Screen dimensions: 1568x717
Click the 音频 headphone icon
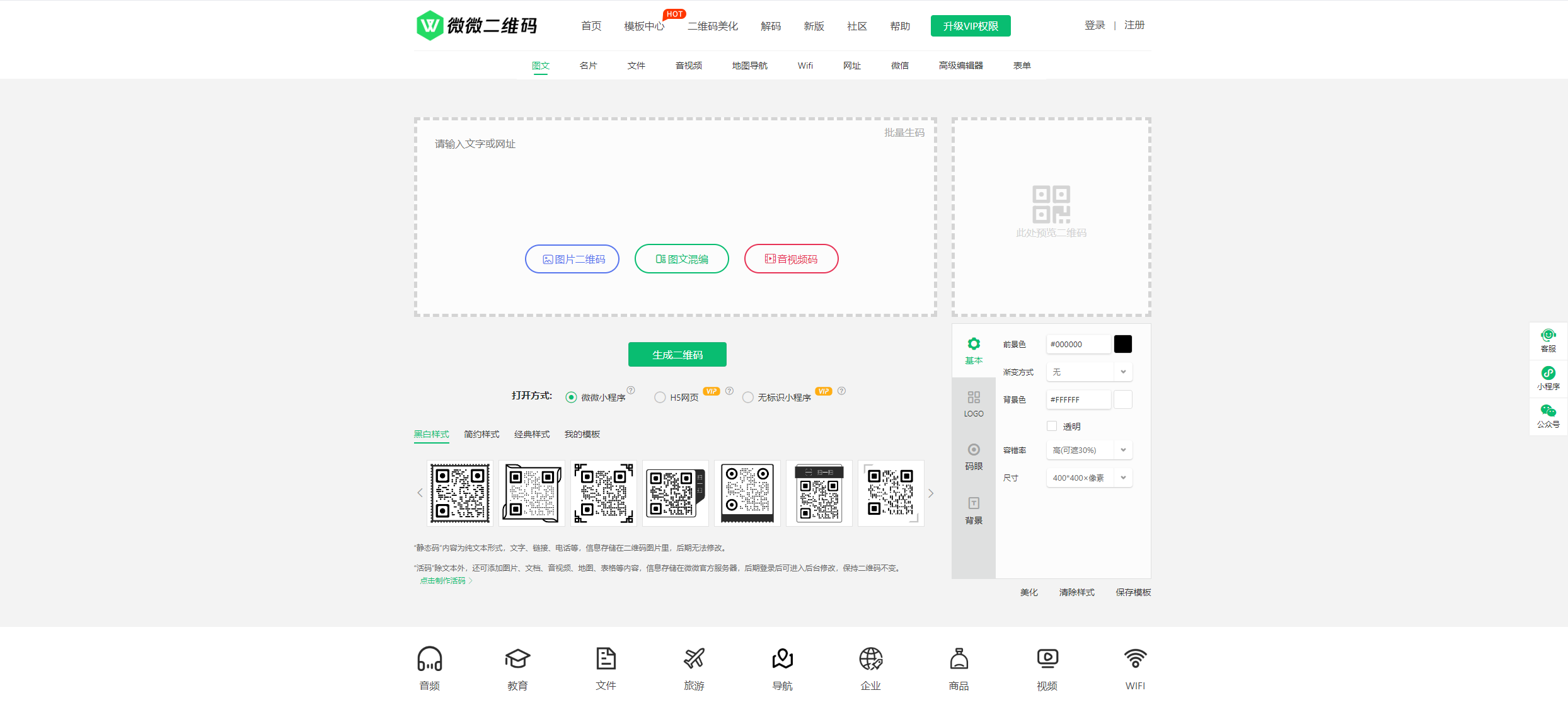(430, 659)
